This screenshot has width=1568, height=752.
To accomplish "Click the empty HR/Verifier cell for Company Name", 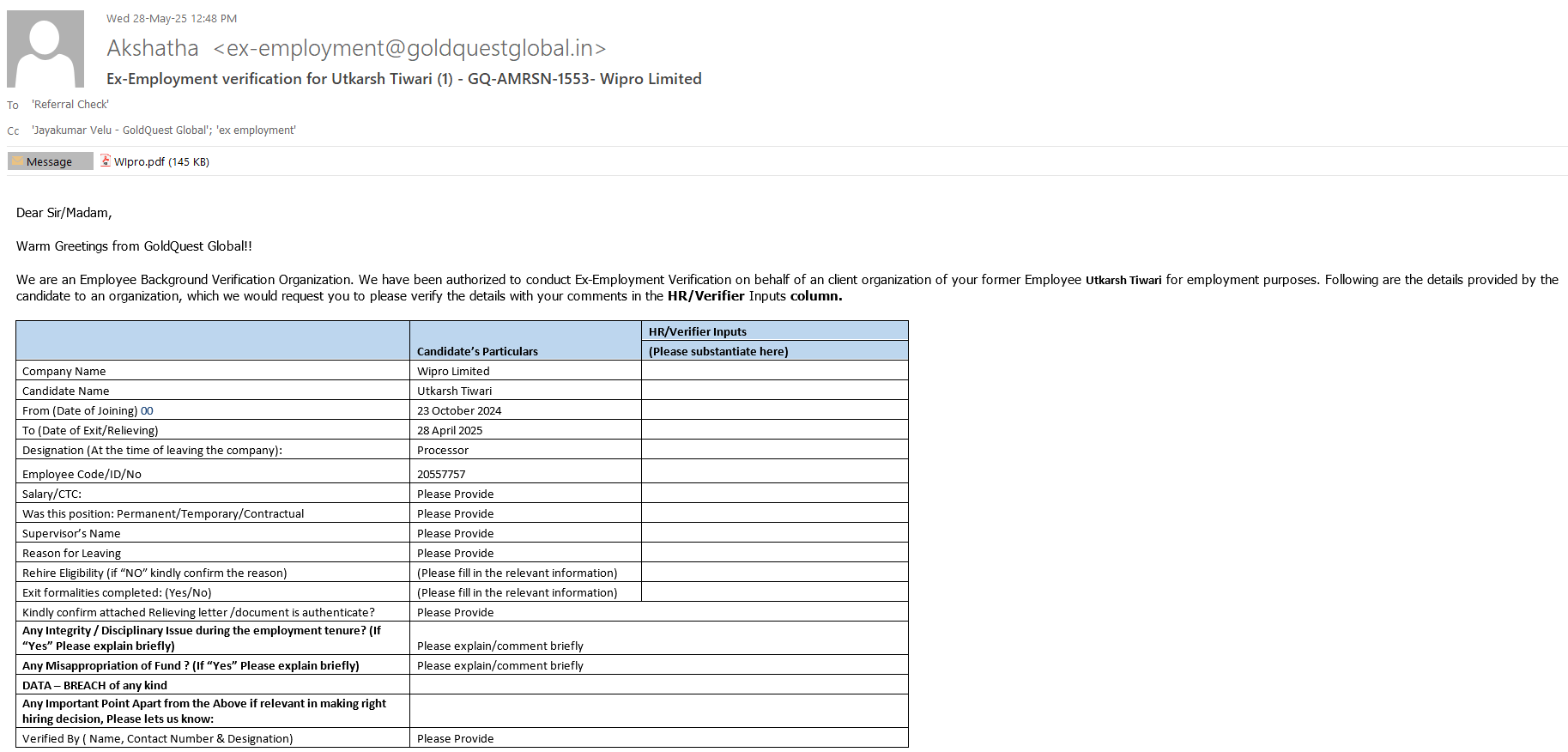I will [775, 371].
